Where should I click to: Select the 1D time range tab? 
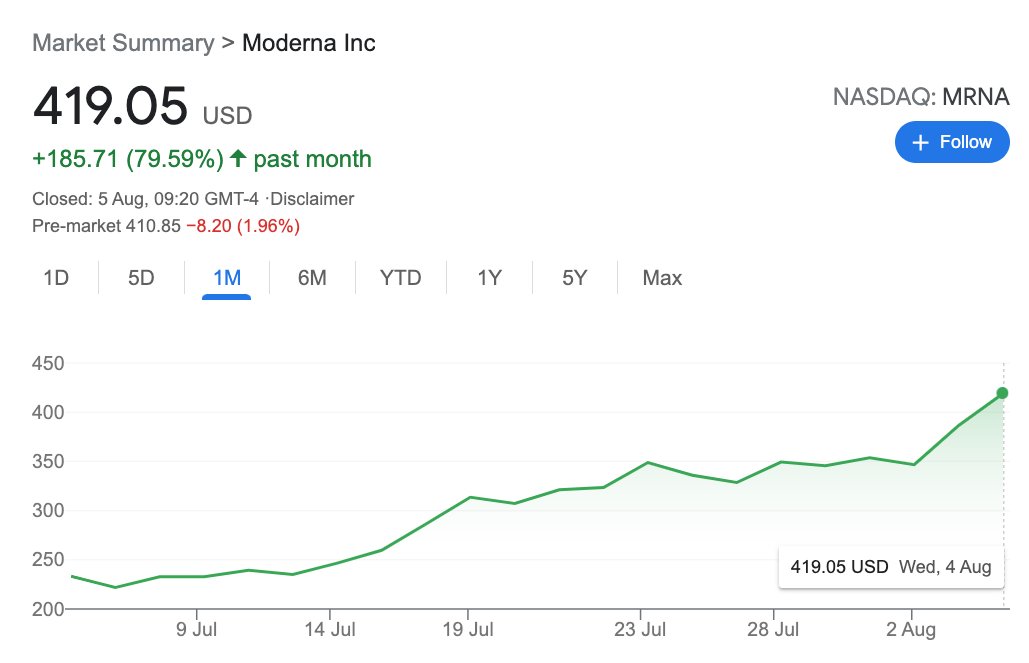pyautogui.click(x=56, y=278)
